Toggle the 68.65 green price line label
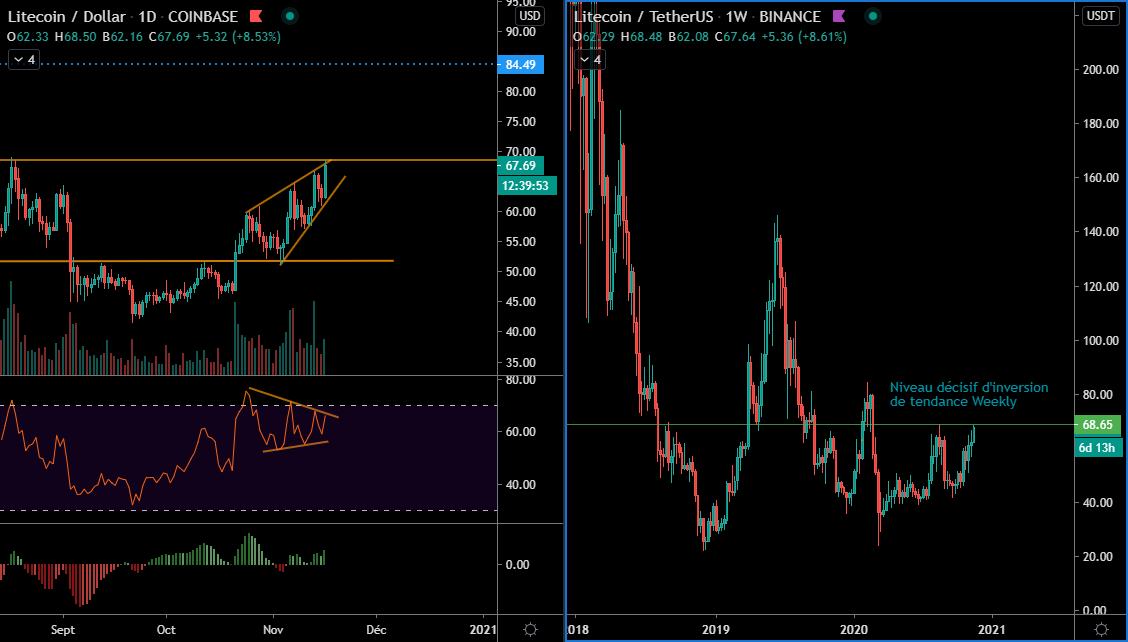1128x642 pixels. pyautogui.click(x=1098, y=425)
